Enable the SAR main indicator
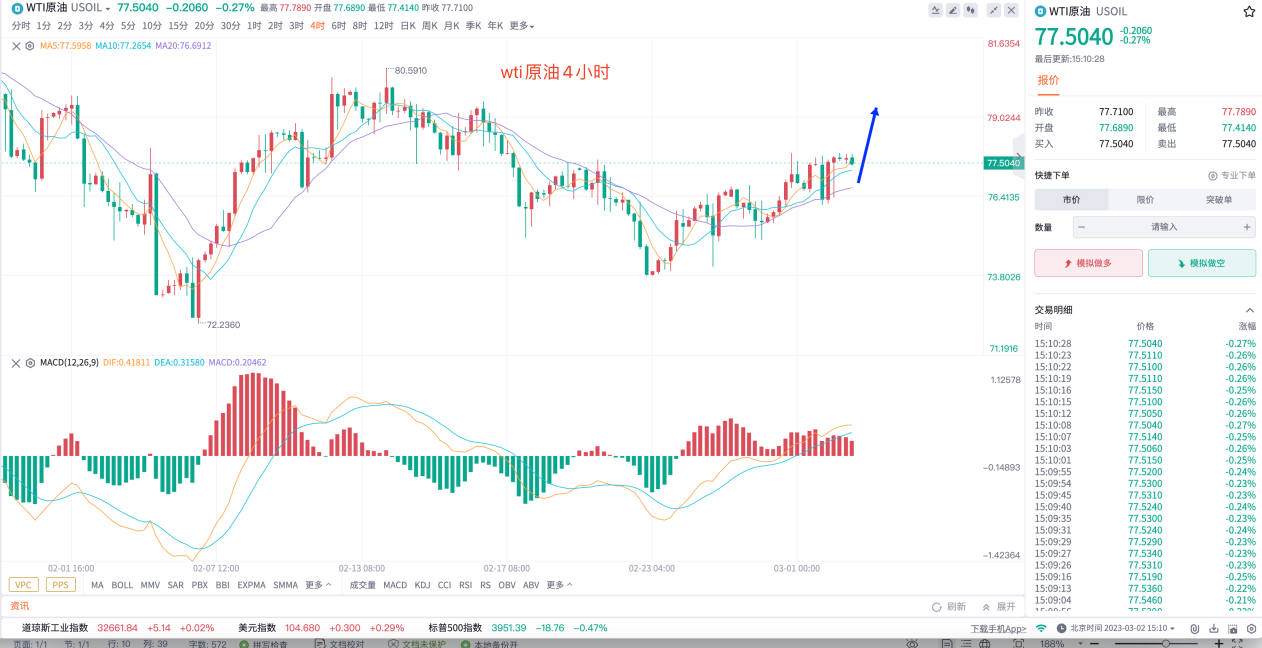Screen dimensions: 1262x648 tap(176, 585)
